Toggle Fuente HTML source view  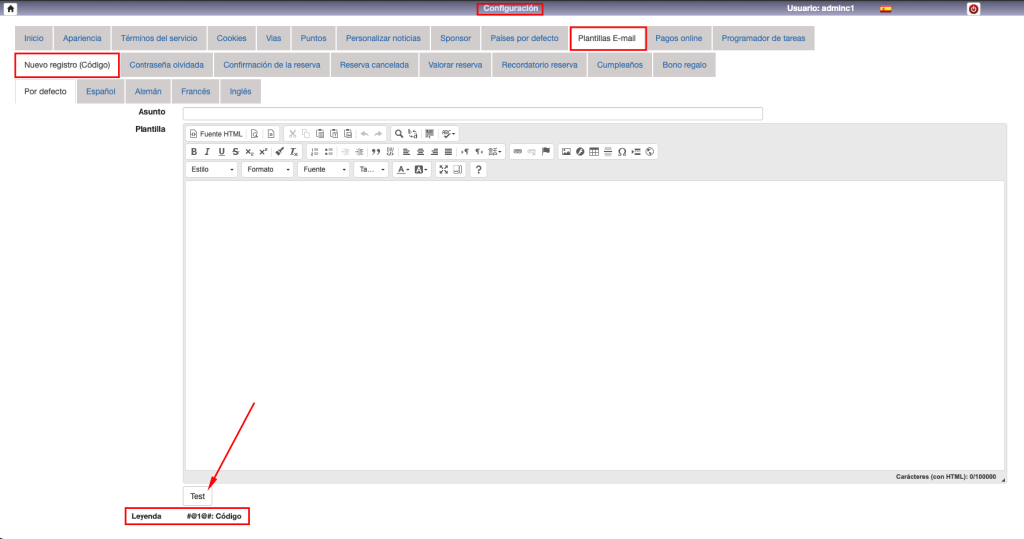pos(216,134)
